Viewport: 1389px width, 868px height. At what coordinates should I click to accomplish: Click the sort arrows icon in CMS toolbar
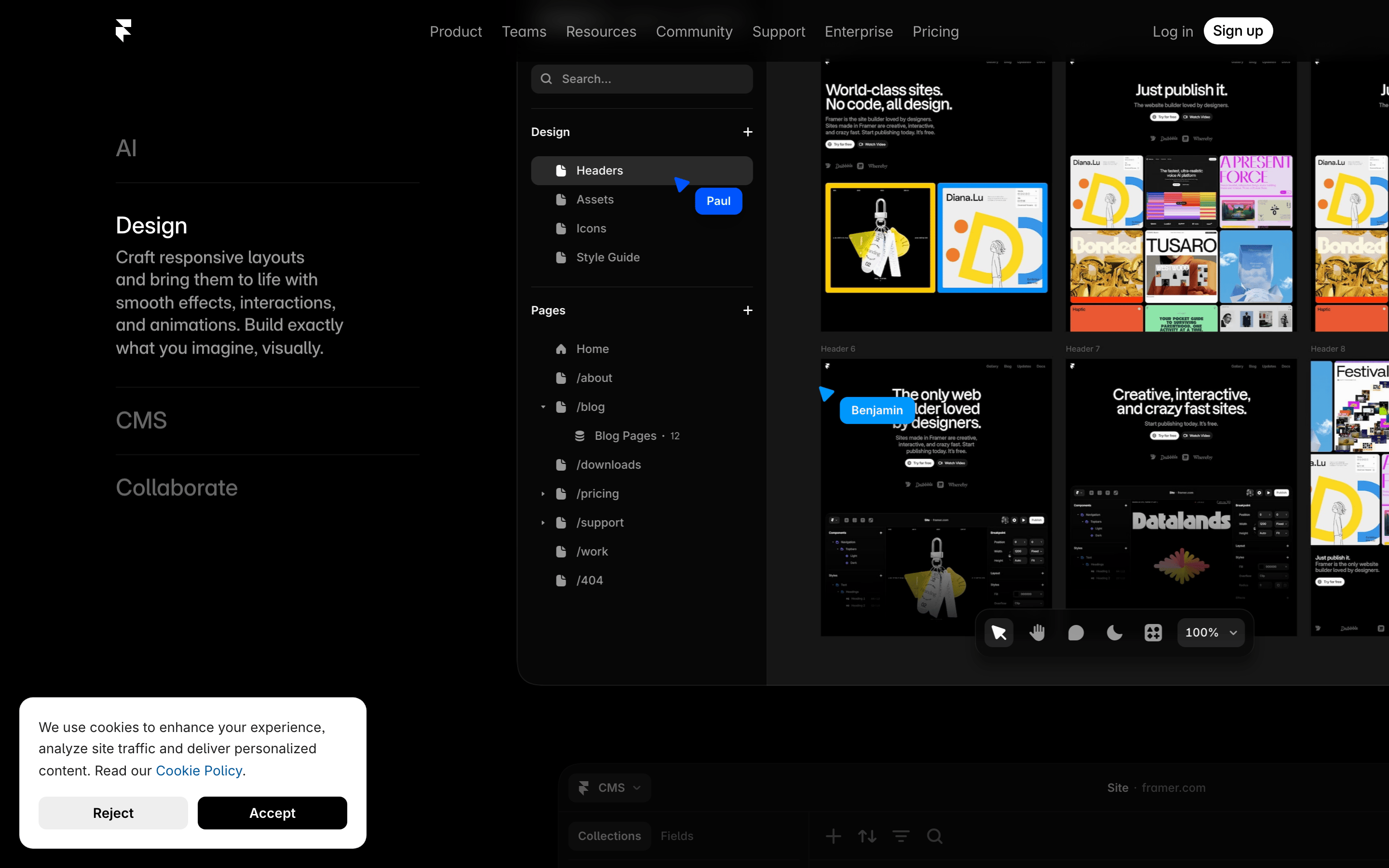(867, 837)
